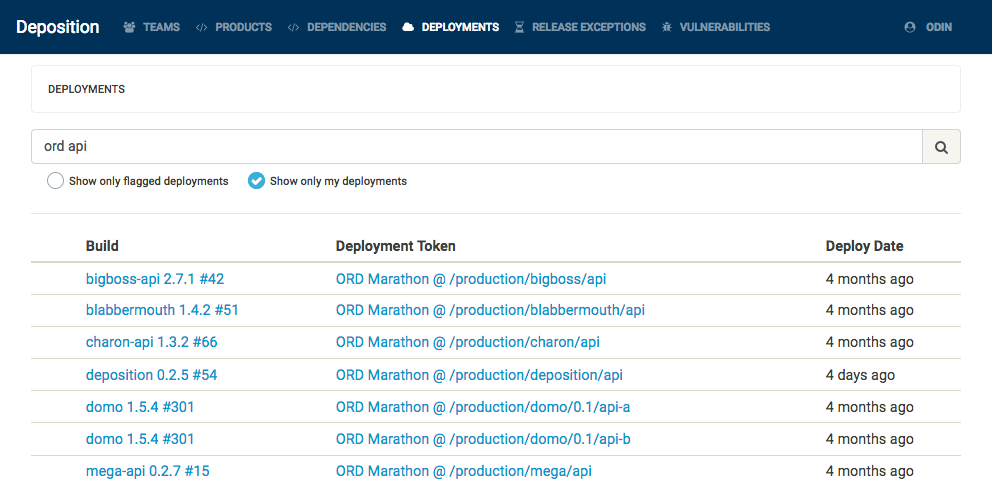Viewport: 992px width, 493px height.
Task: Open the Products menu item
Action: (x=234, y=27)
